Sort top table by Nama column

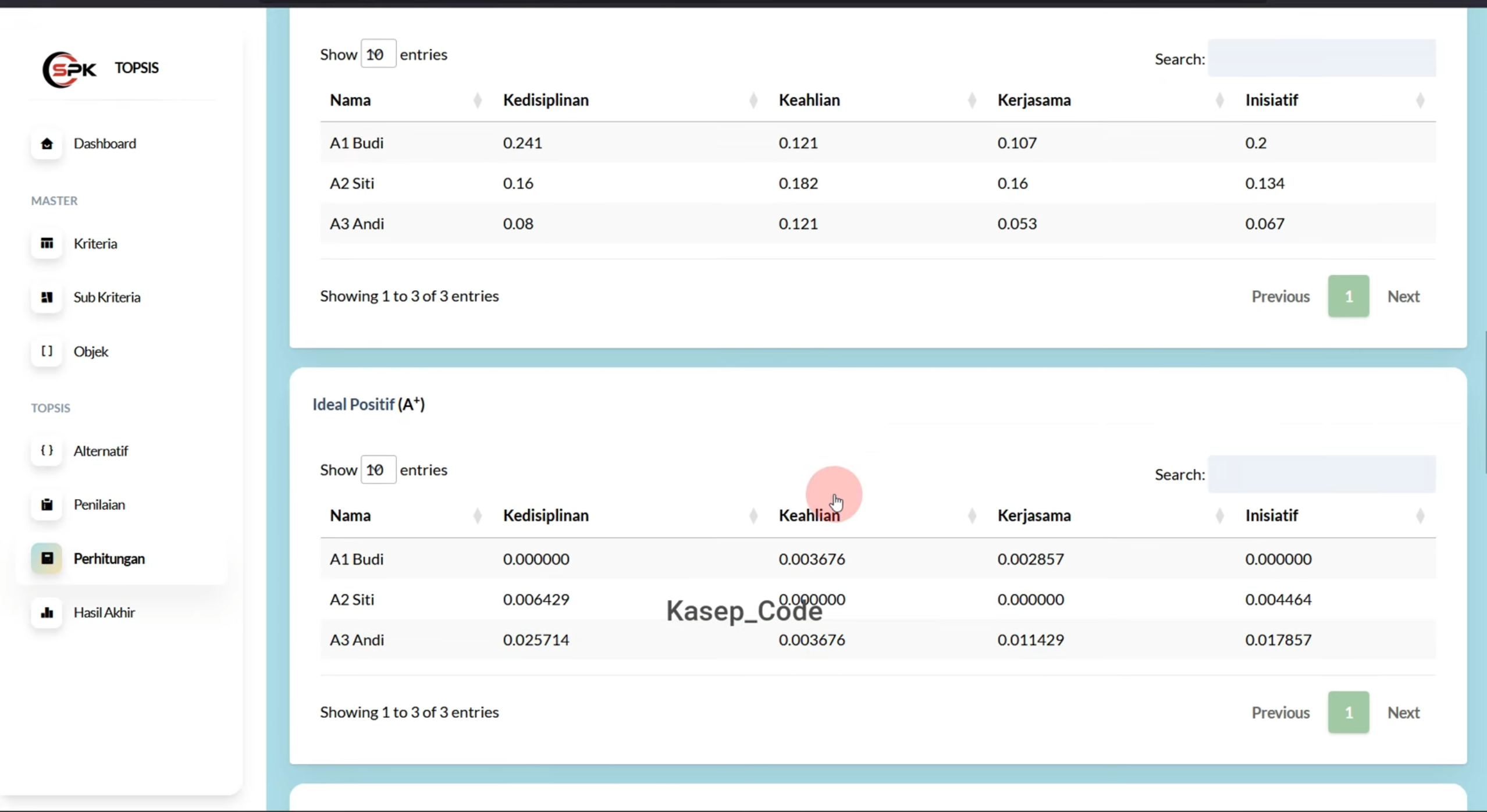[405, 100]
